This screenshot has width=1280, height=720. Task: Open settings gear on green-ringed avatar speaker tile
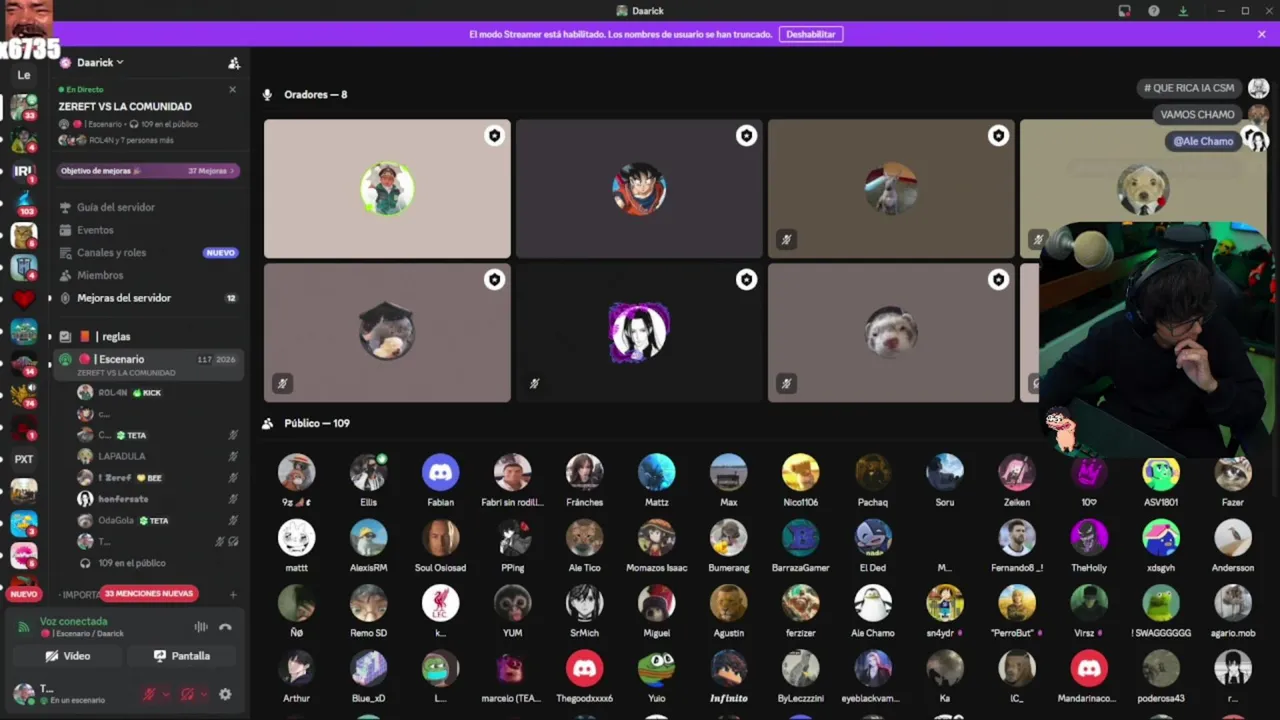point(494,136)
